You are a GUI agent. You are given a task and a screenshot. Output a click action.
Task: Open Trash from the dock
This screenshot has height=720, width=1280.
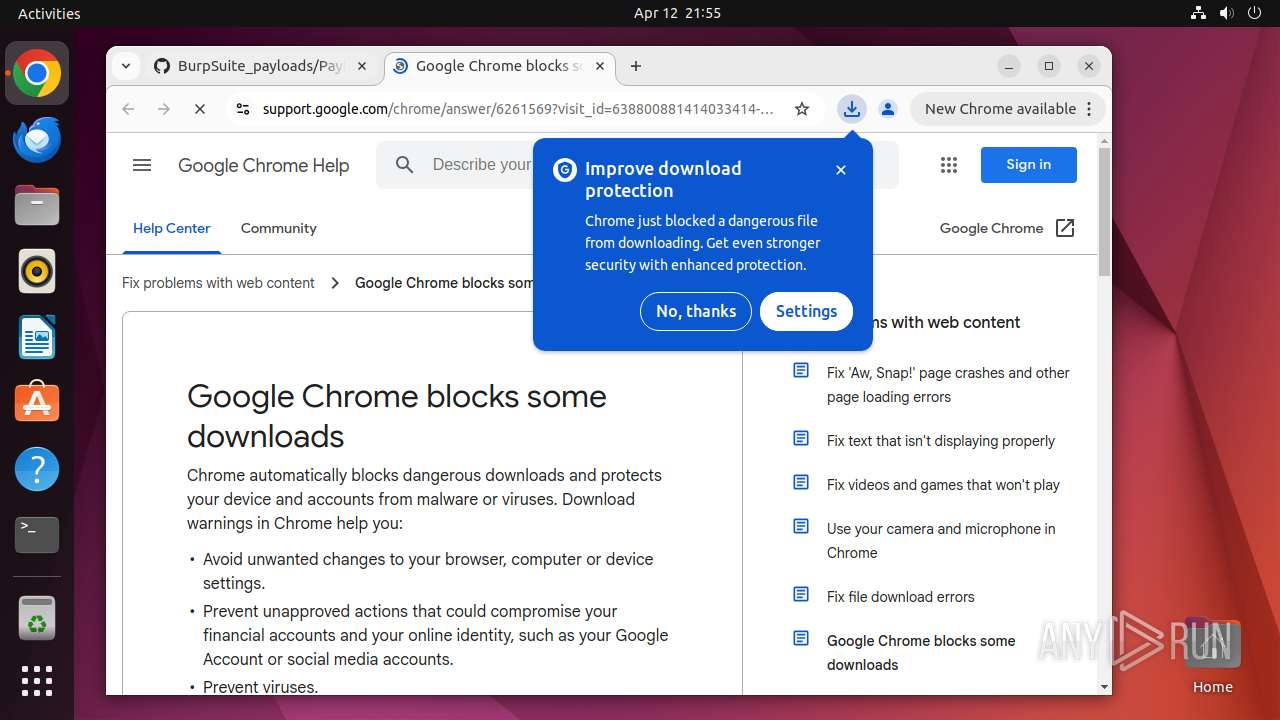[x=37, y=618]
